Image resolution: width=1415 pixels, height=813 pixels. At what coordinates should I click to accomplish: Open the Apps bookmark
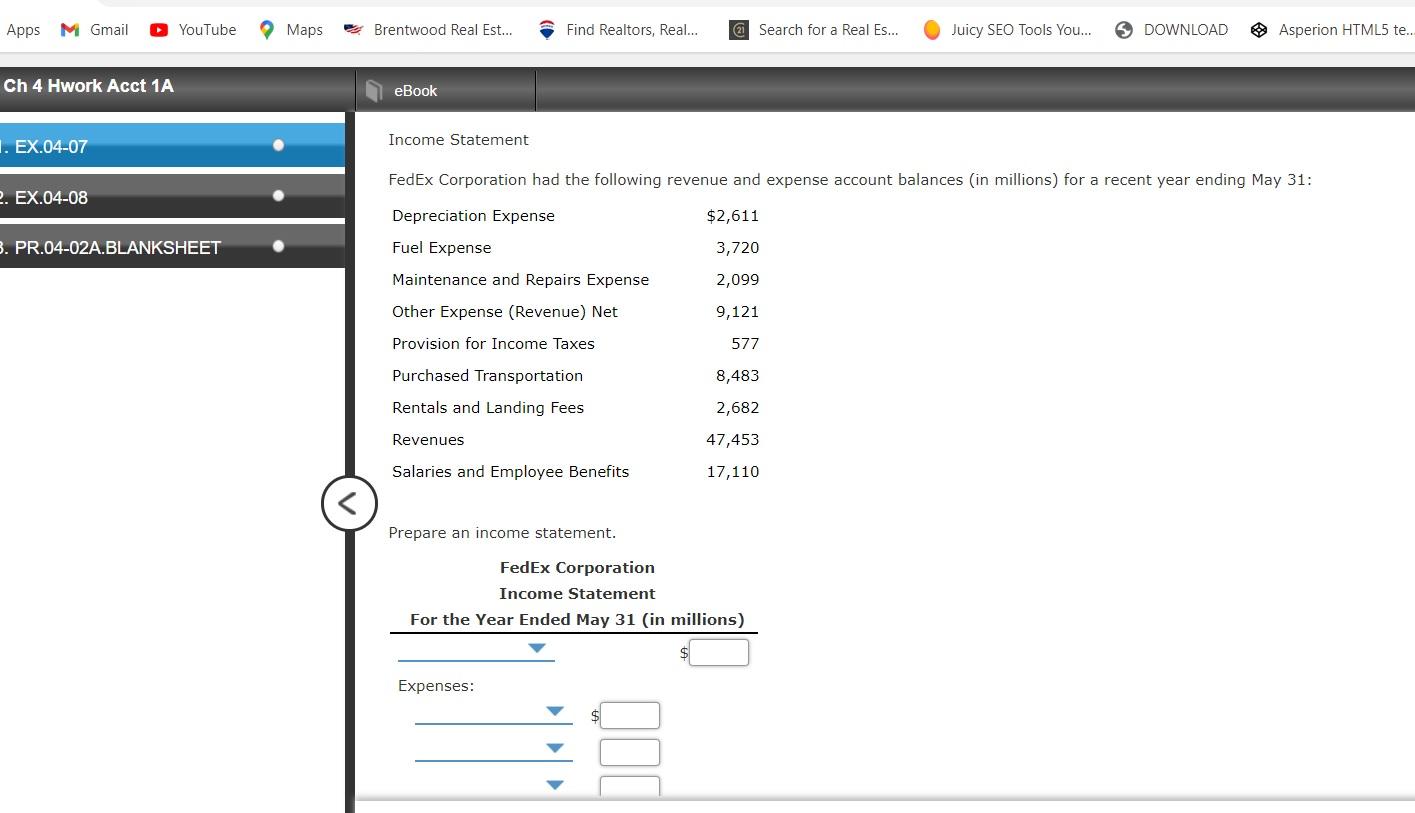pos(22,30)
